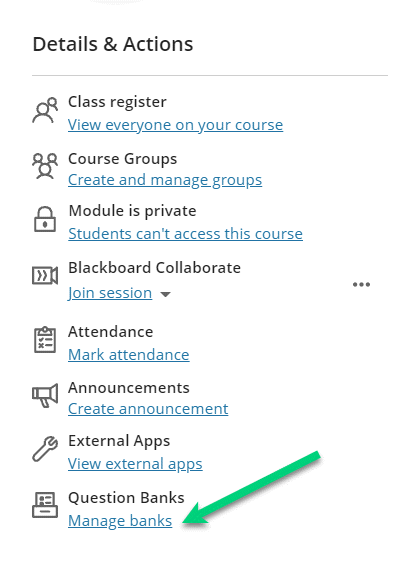Click the Create announcement link
410x582 pixels.
point(148,409)
